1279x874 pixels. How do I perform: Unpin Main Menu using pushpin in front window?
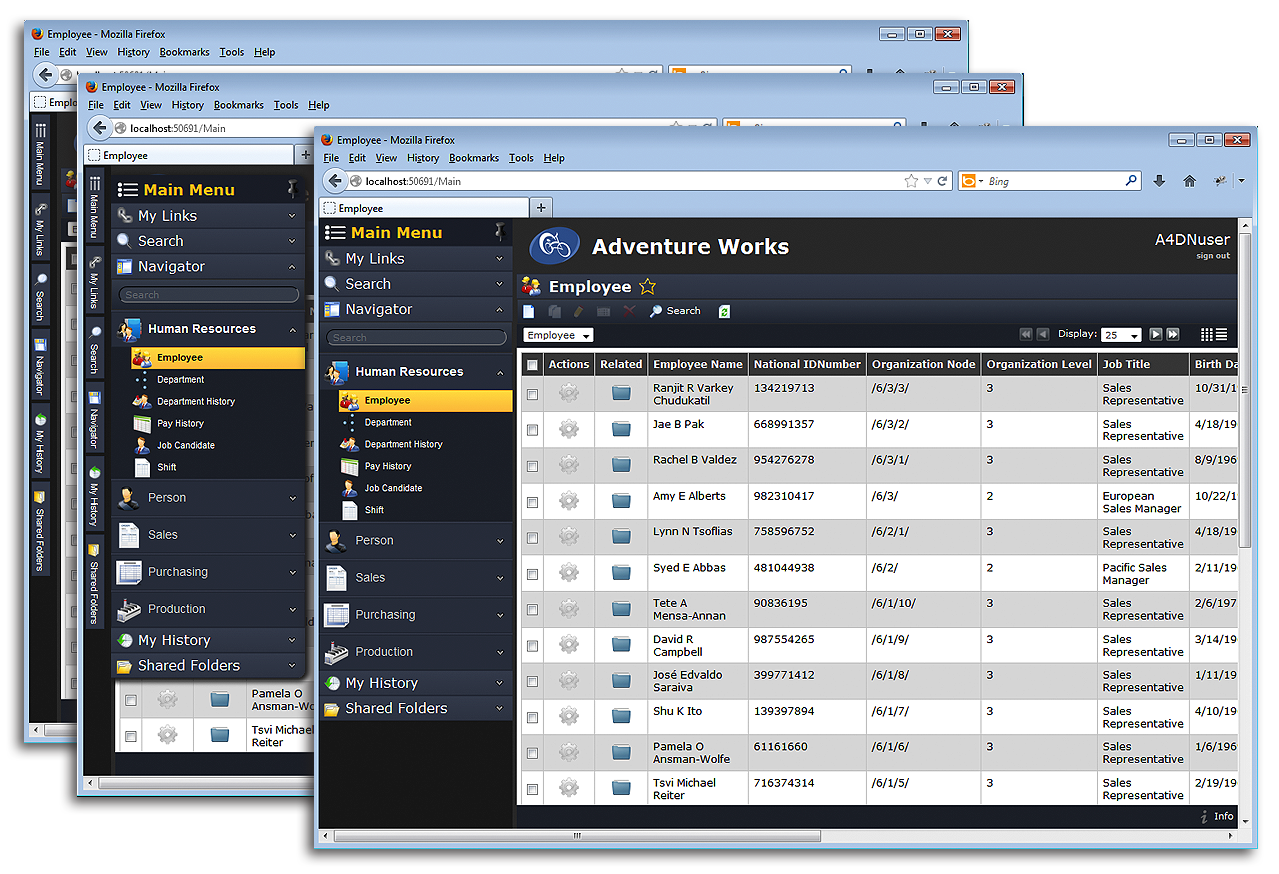pos(501,232)
